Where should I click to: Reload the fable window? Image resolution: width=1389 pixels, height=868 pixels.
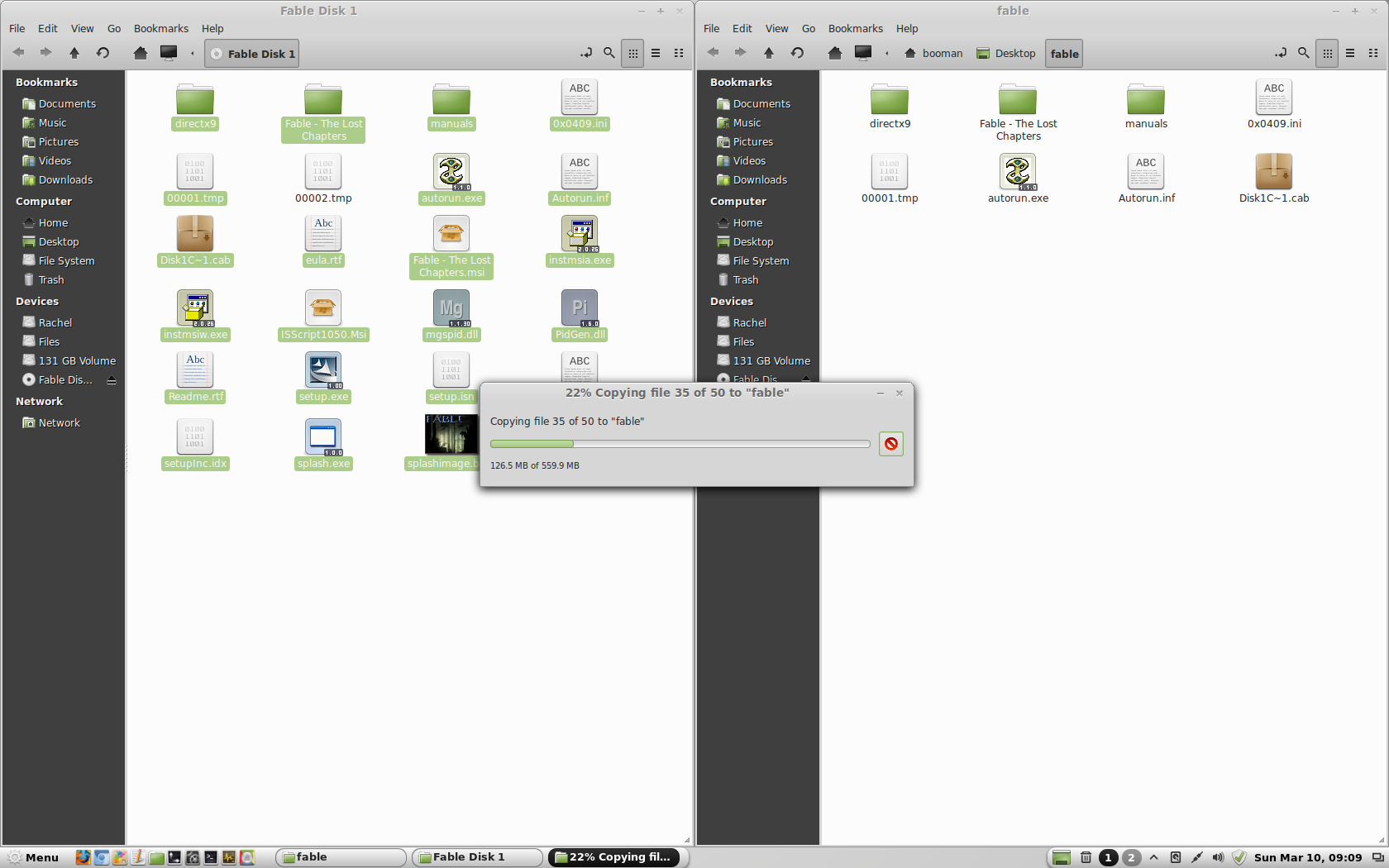click(797, 53)
